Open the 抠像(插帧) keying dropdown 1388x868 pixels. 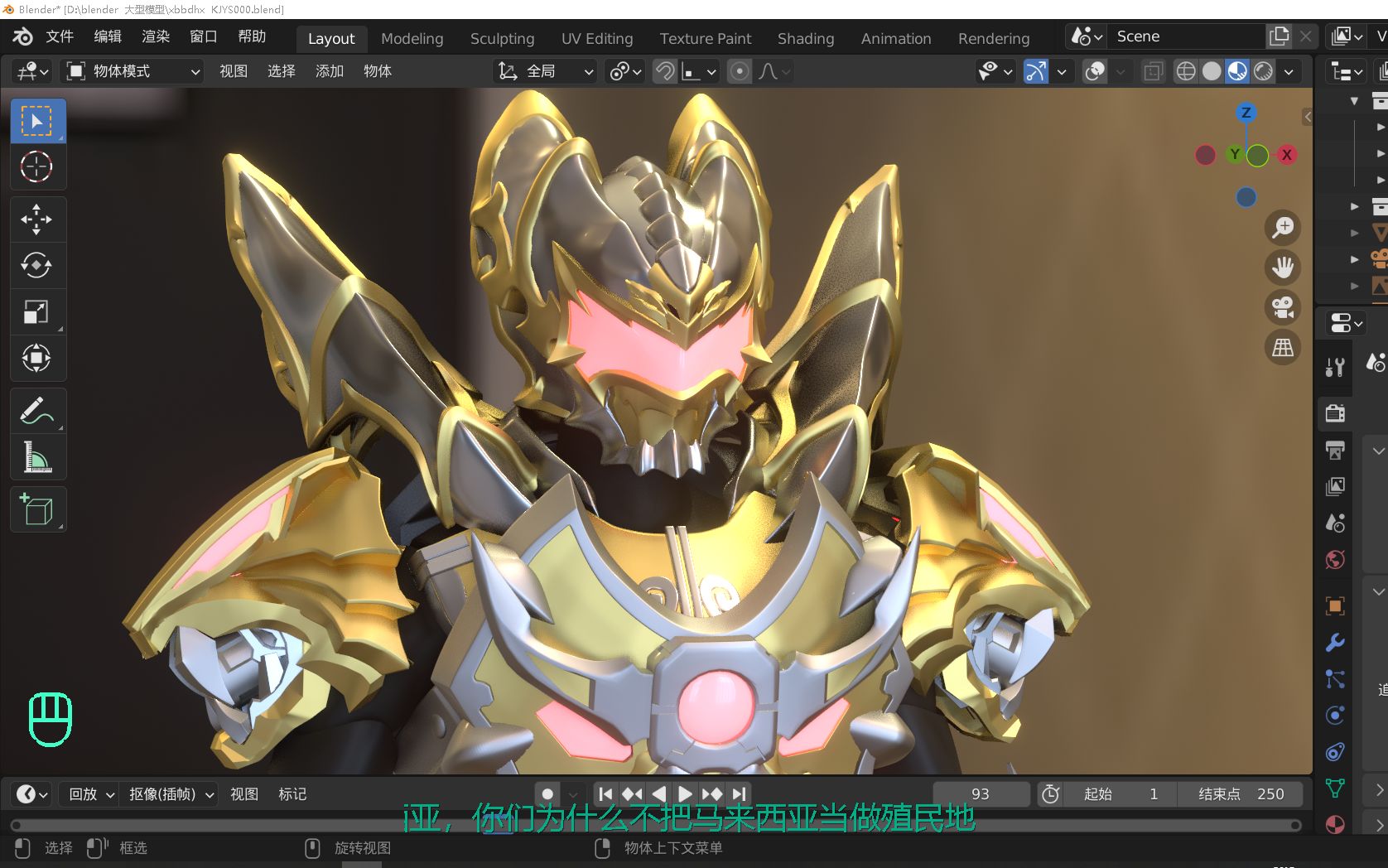171,793
